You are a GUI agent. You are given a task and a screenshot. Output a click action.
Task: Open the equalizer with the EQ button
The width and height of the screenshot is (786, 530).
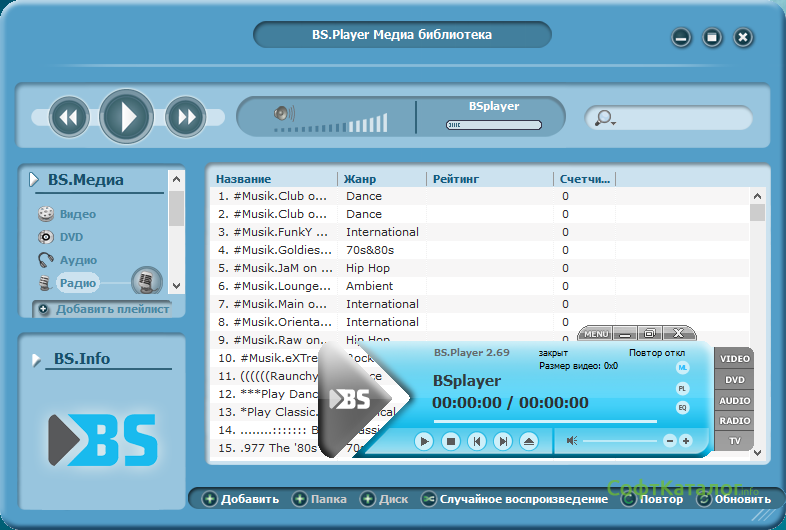tap(683, 407)
